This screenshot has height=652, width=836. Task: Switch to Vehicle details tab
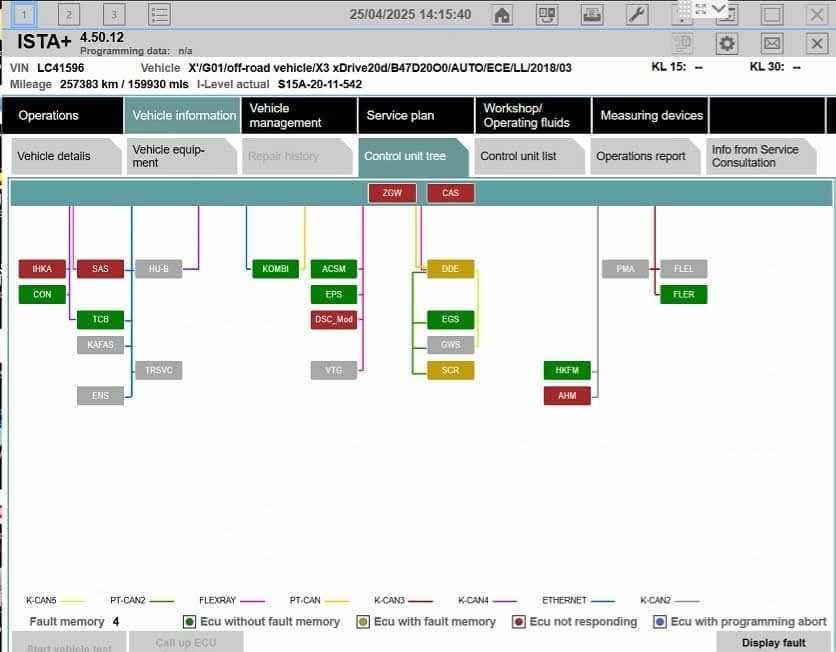[66, 156]
